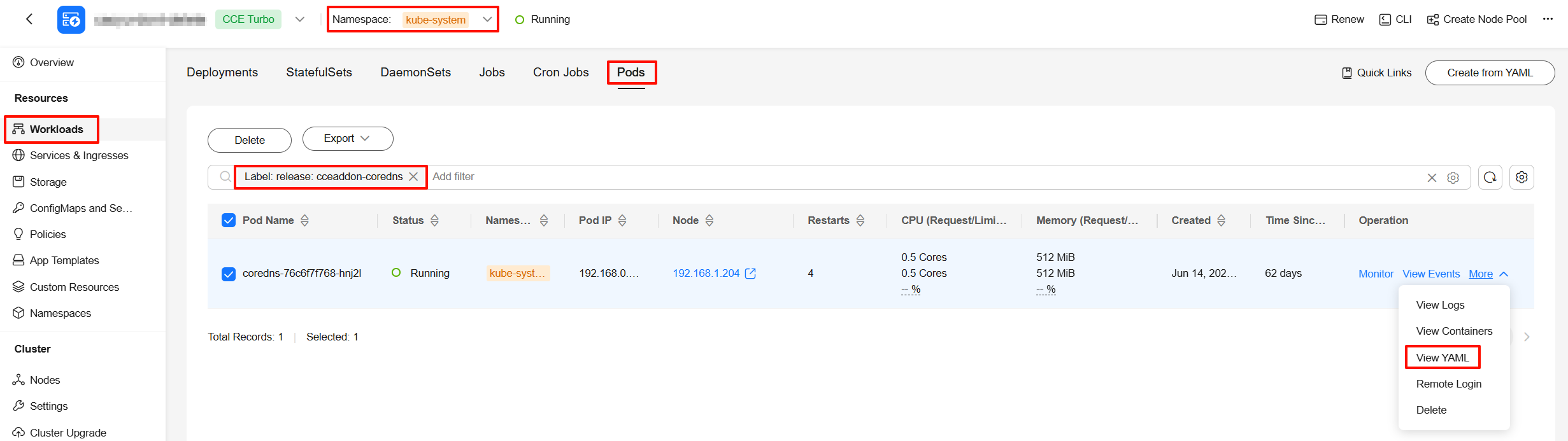Click the Renew link text
Screen dimensions: 1568x441
point(1347,19)
